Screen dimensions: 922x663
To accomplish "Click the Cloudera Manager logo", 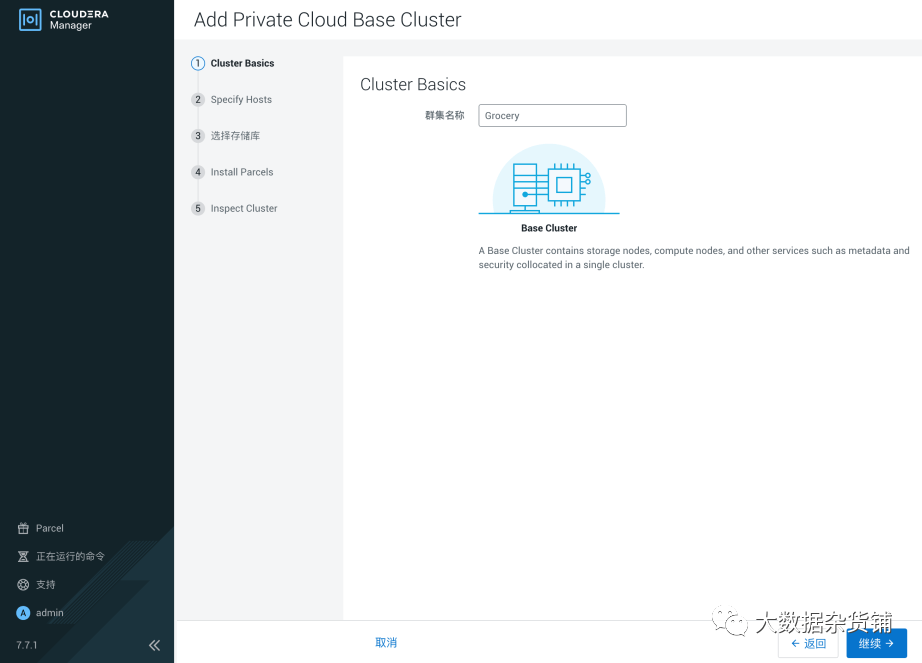I will [63, 19].
